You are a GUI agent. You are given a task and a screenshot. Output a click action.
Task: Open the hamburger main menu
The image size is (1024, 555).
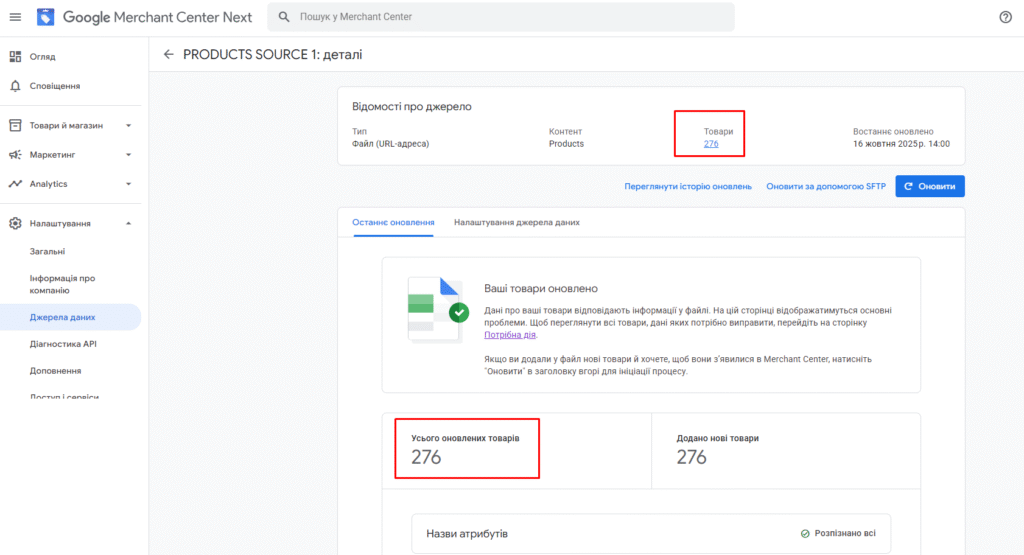[15, 17]
